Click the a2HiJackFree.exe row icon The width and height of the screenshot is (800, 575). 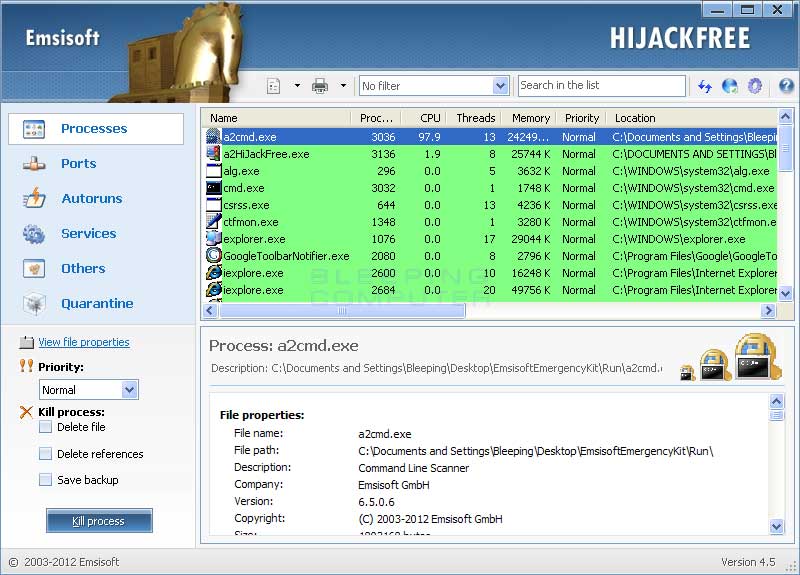(214, 154)
